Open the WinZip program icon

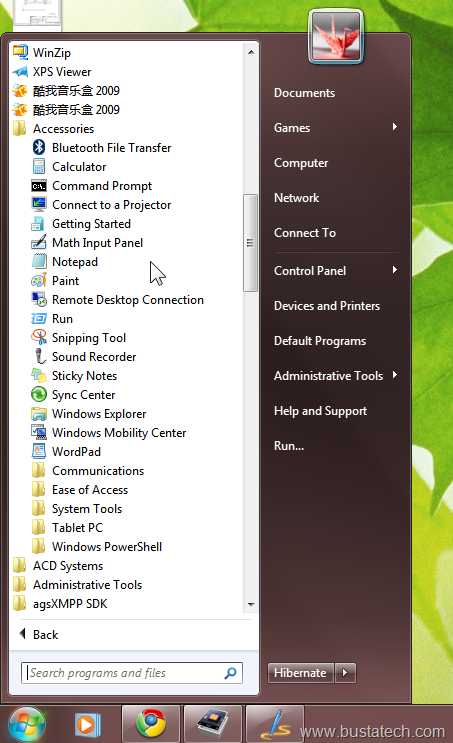tap(20, 52)
